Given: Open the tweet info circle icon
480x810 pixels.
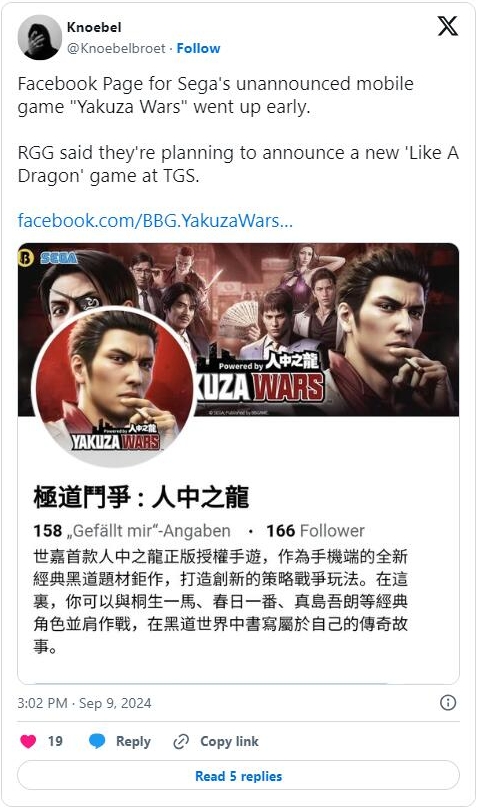Looking at the screenshot, I should [x=447, y=703].
